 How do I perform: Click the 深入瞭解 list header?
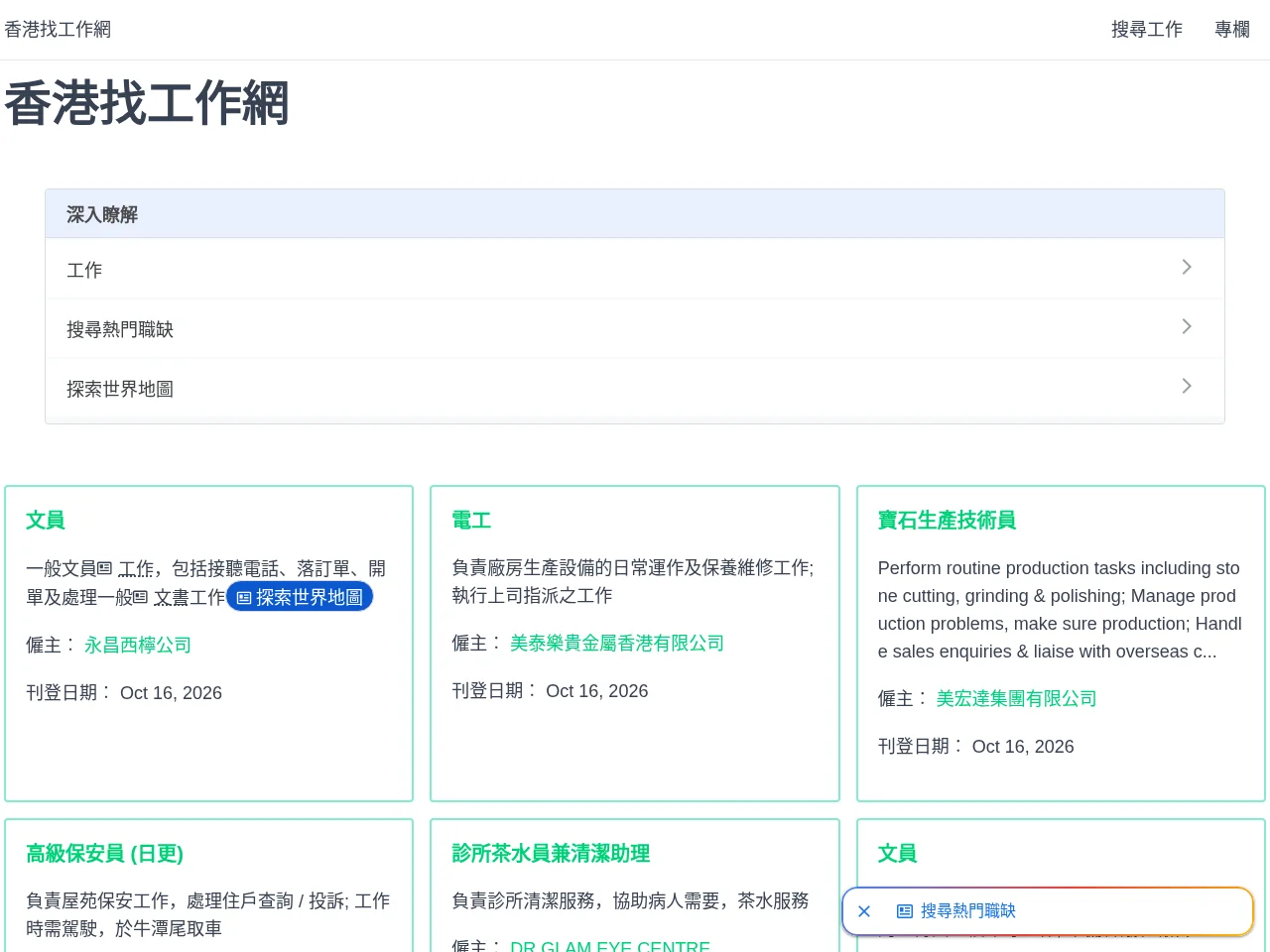coord(635,214)
